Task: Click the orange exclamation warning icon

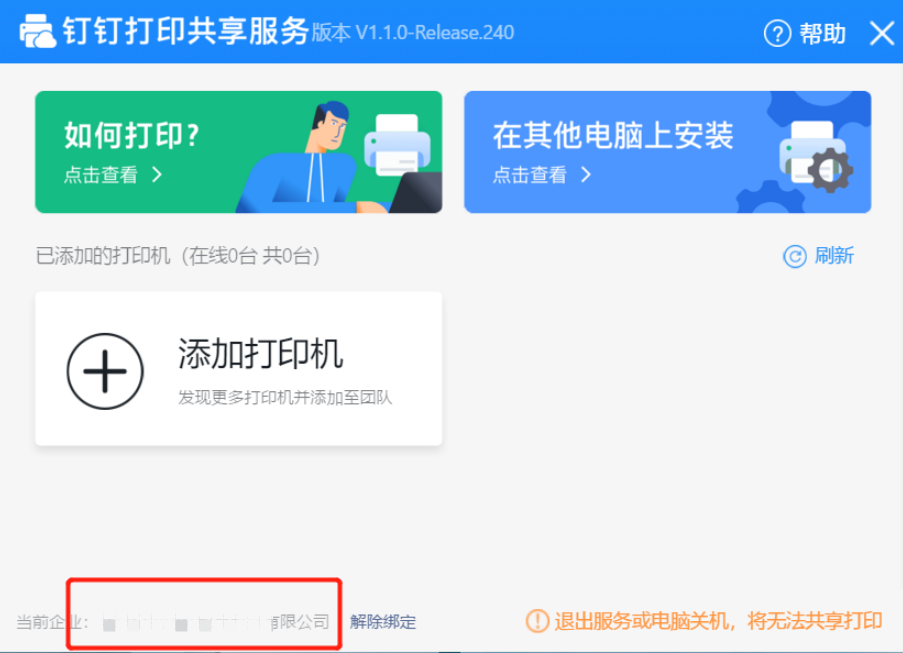Action: coord(537,621)
